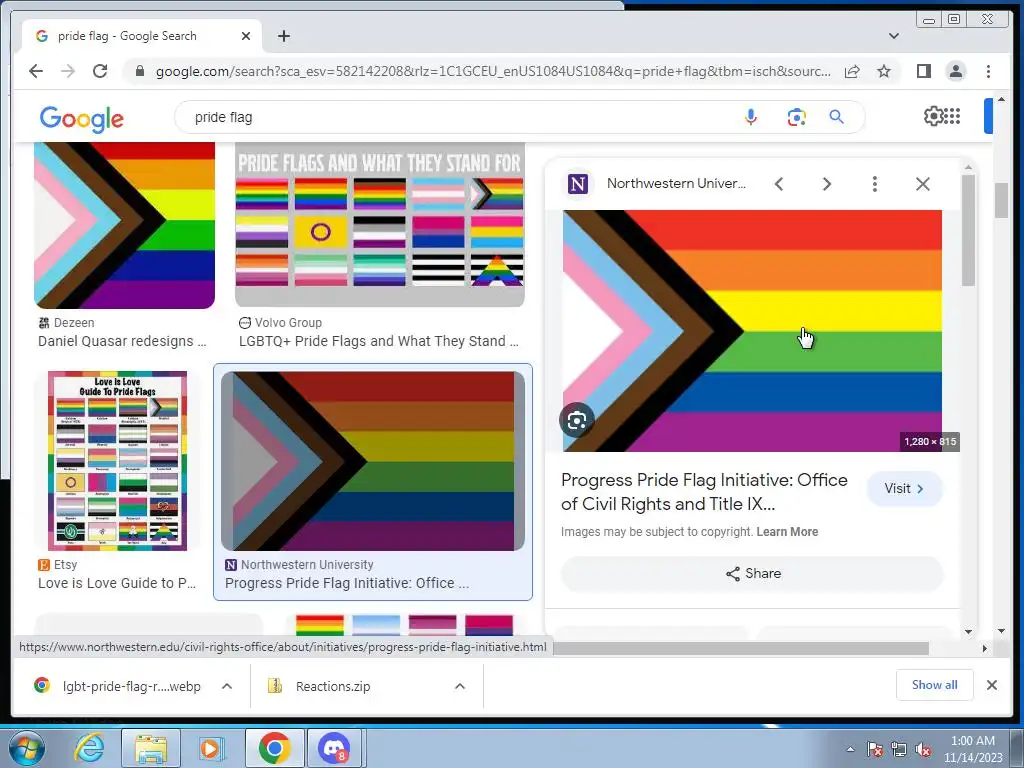
Task: Open Discord from the taskbar
Action: 334,748
